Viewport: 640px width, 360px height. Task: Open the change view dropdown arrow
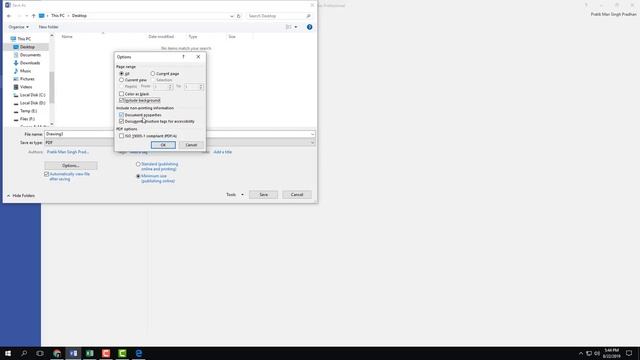pyautogui.click(x=296, y=27)
